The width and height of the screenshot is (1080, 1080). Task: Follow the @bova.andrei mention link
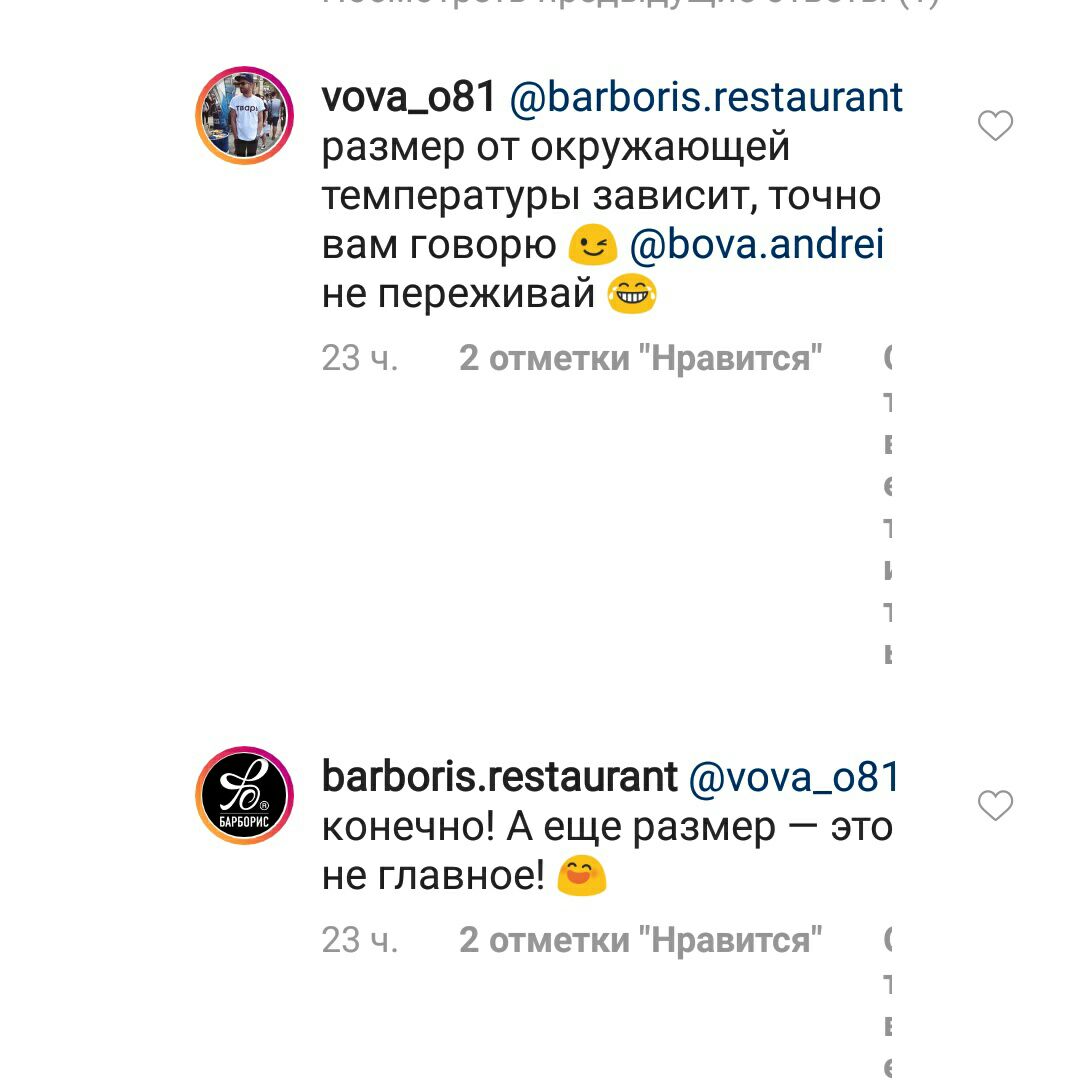757,245
